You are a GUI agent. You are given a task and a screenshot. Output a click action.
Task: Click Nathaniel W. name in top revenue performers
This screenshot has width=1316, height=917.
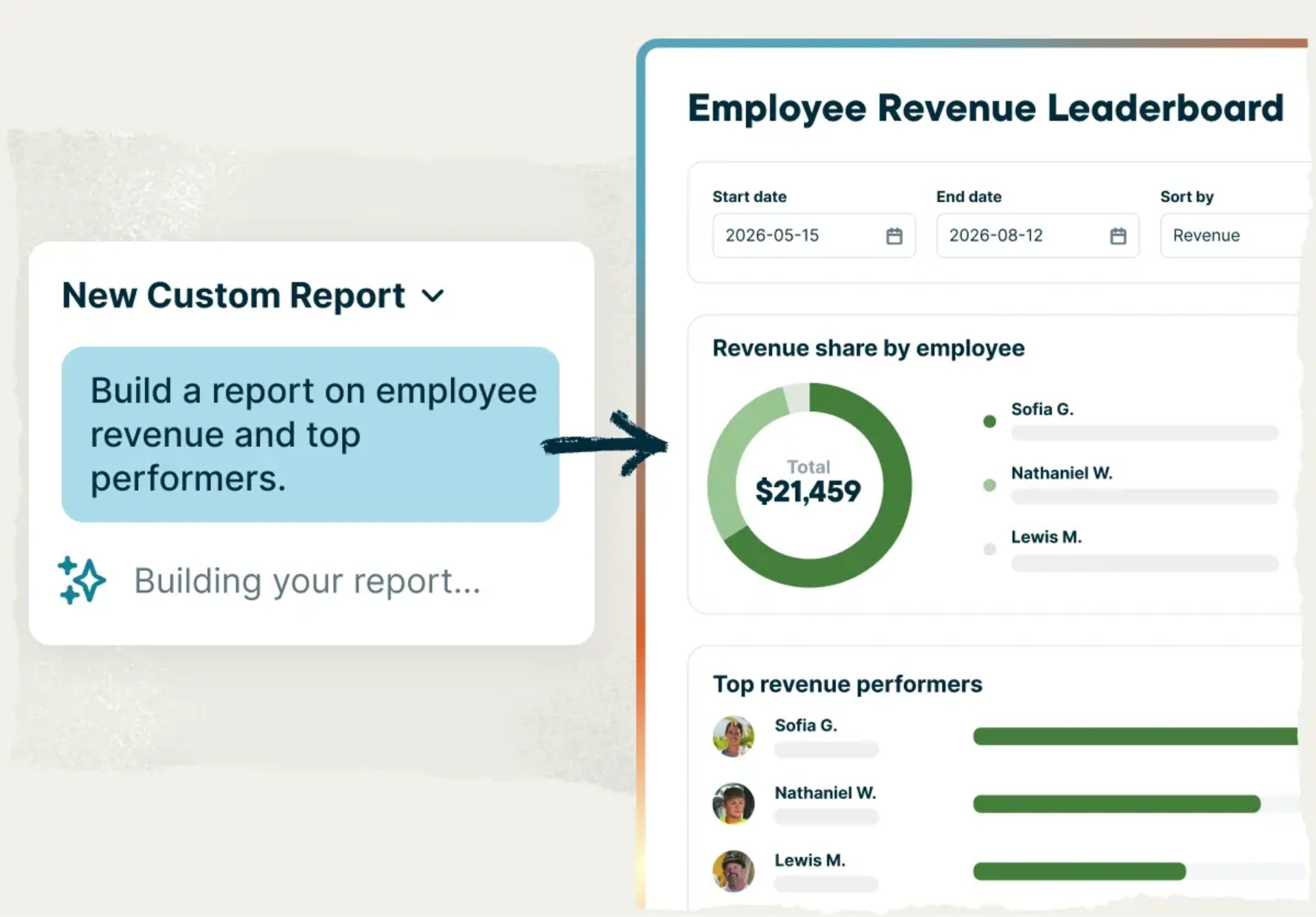tap(825, 793)
